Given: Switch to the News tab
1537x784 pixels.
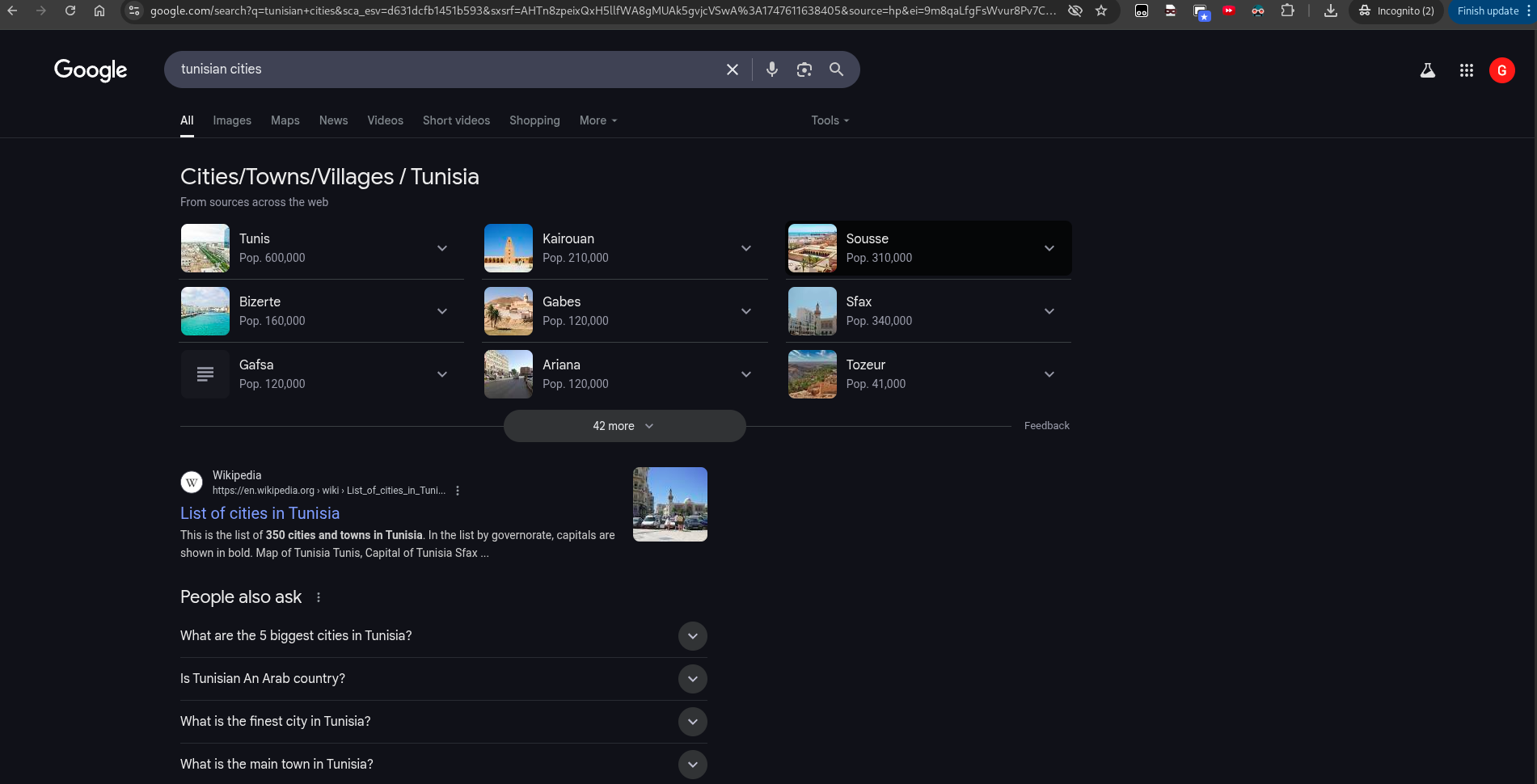Looking at the screenshot, I should pos(333,120).
